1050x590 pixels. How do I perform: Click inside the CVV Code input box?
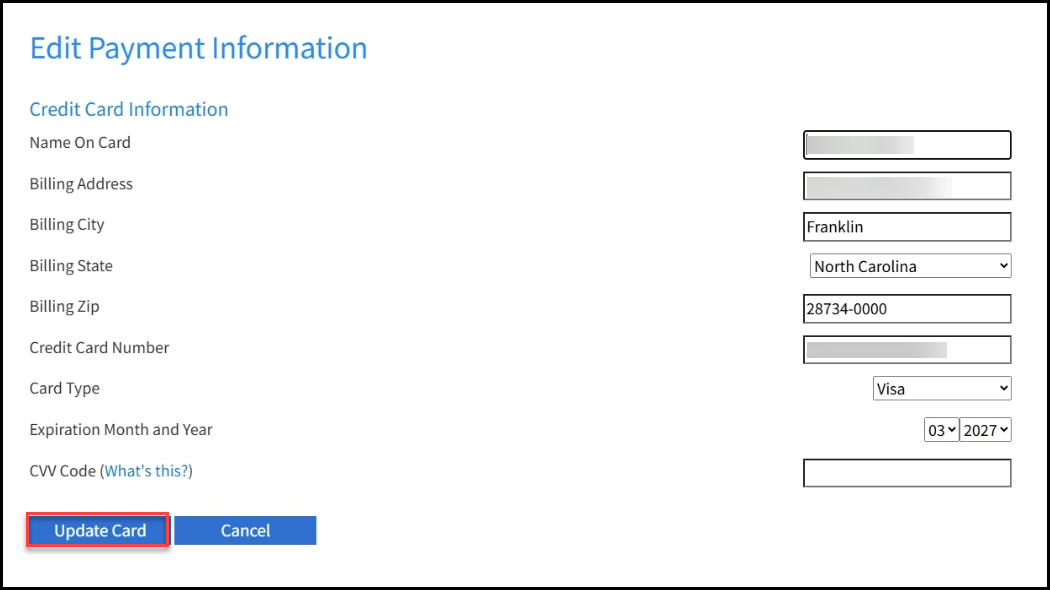click(906, 471)
